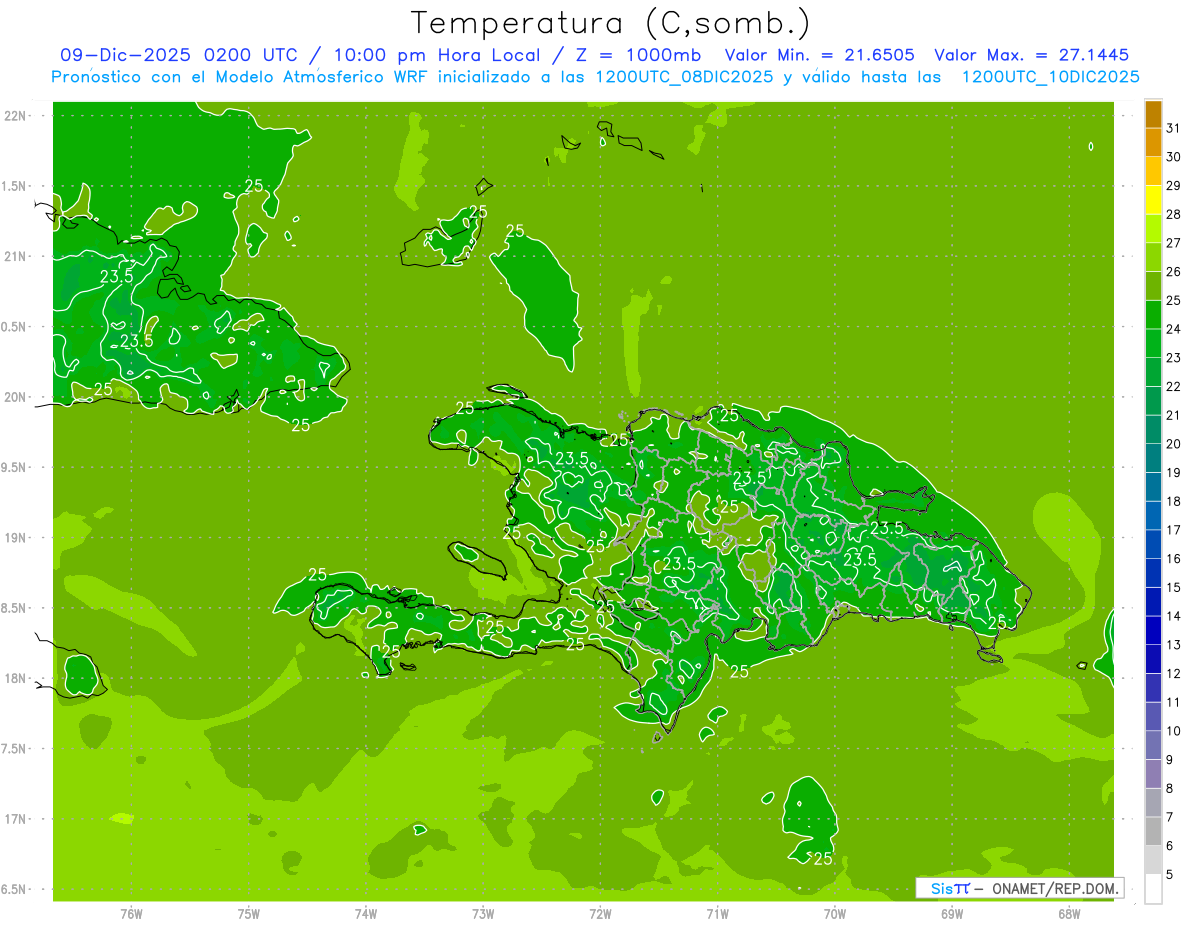Click the 'Valor Min. = 21.6505' readout
Screen dimensions: 1200x927
tap(819, 55)
